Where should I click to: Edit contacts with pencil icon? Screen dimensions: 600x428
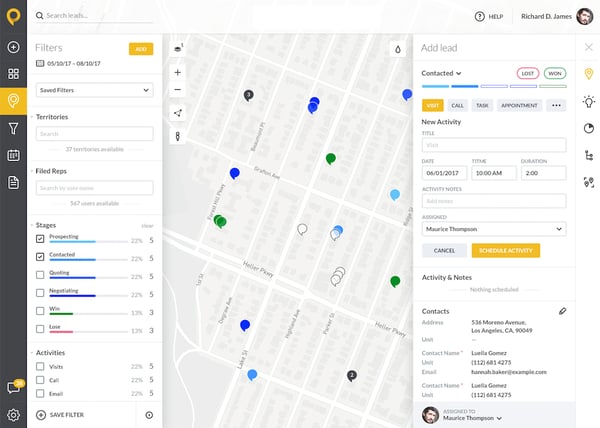(562, 311)
